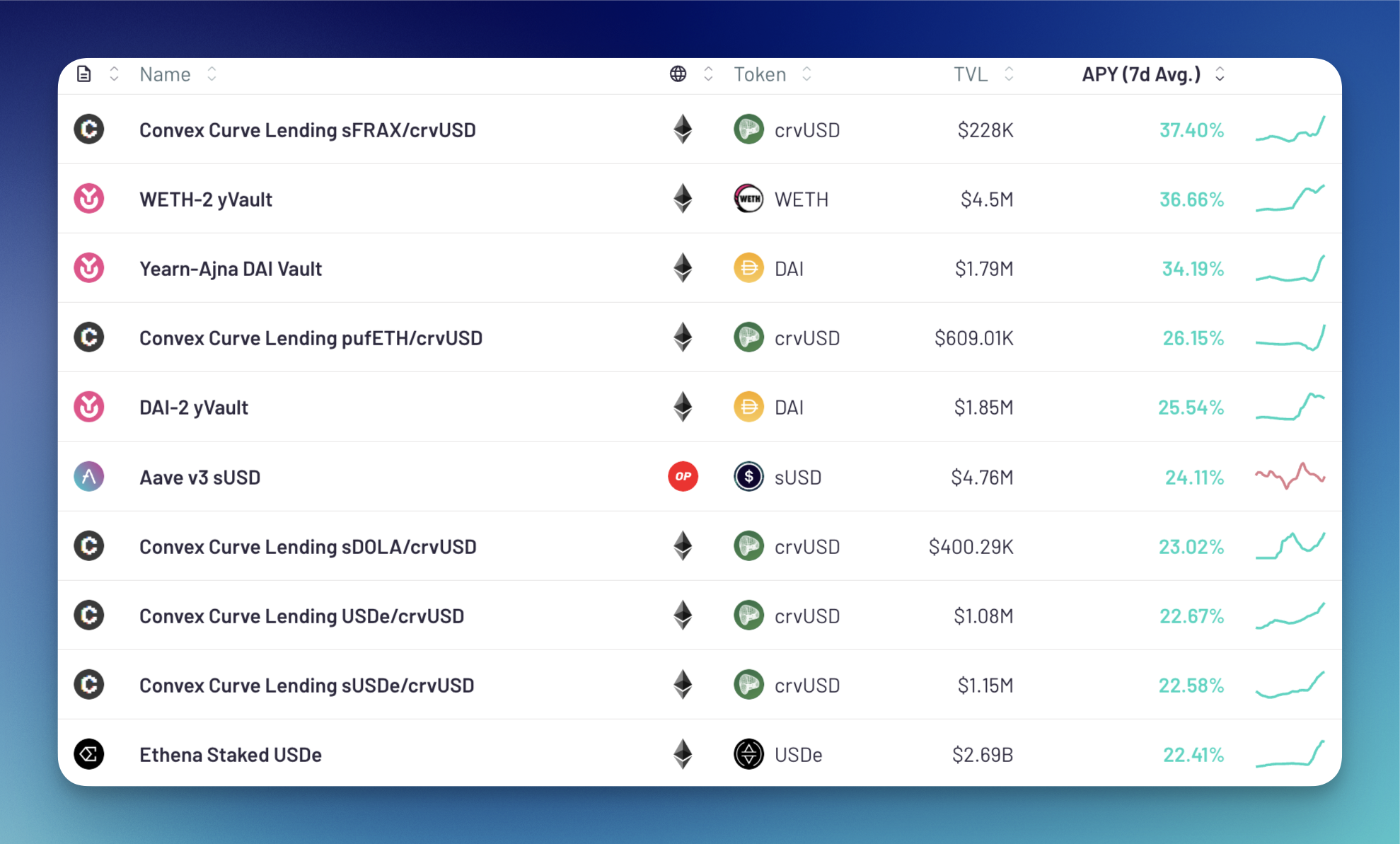Click the crvUSD token icon in pufETH/crvUSD row
The width and height of the screenshot is (1400, 844).
point(748,337)
